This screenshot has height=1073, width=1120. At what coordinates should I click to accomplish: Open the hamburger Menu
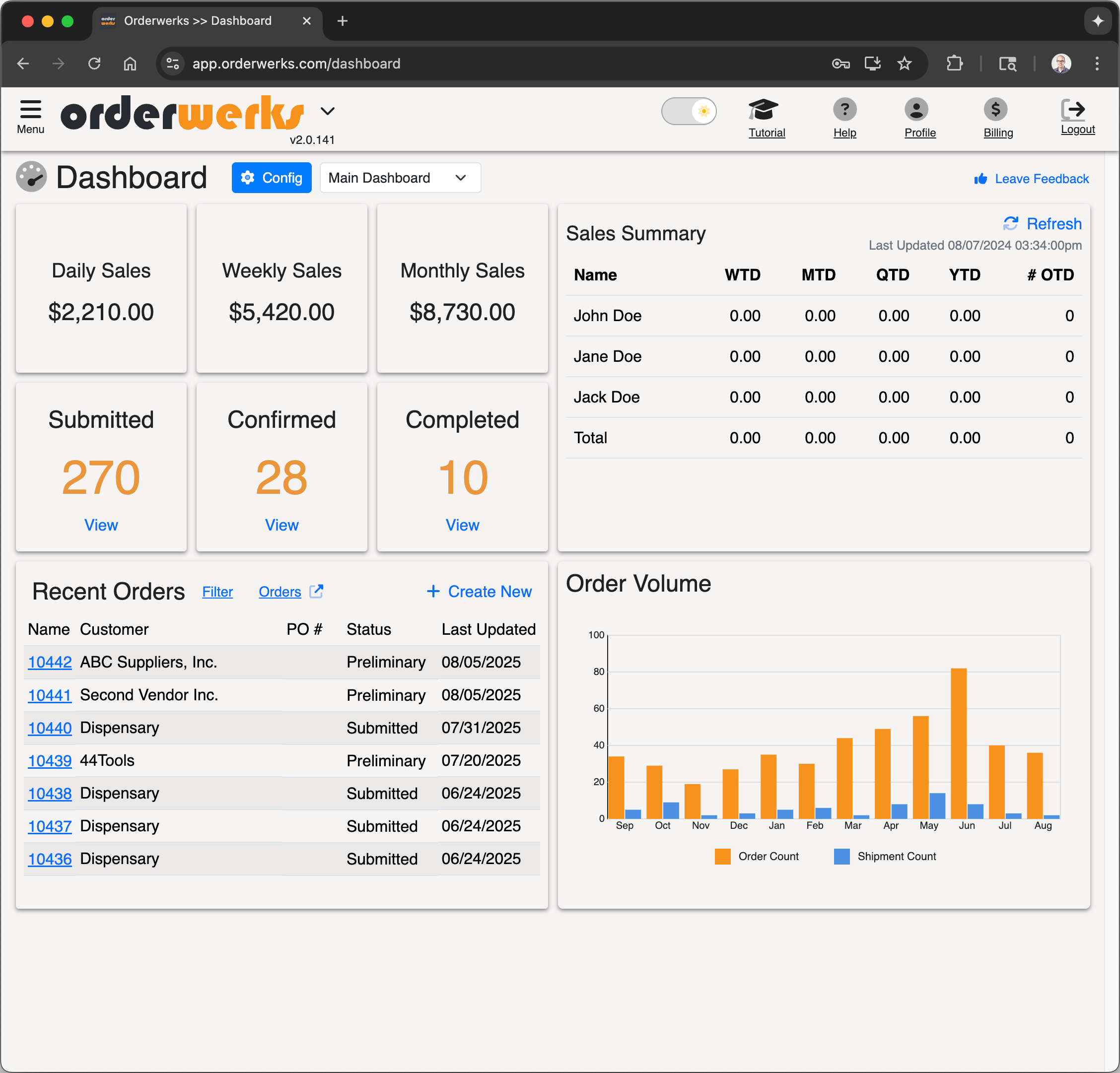pyautogui.click(x=30, y=110)
